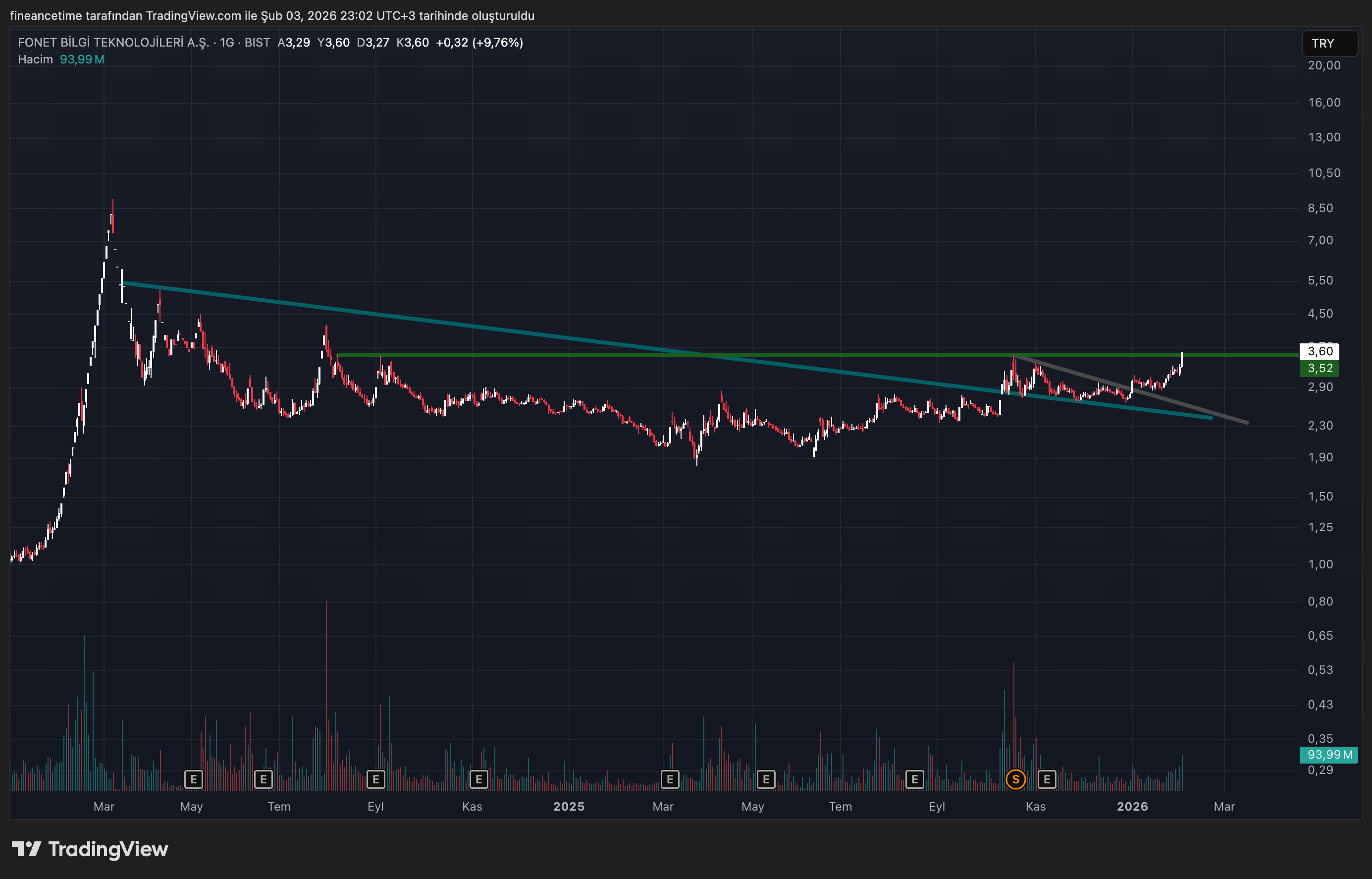
Task: Click the E earnings marker above first Kas label
Action: pyautogui.click(x=478, y=779)
